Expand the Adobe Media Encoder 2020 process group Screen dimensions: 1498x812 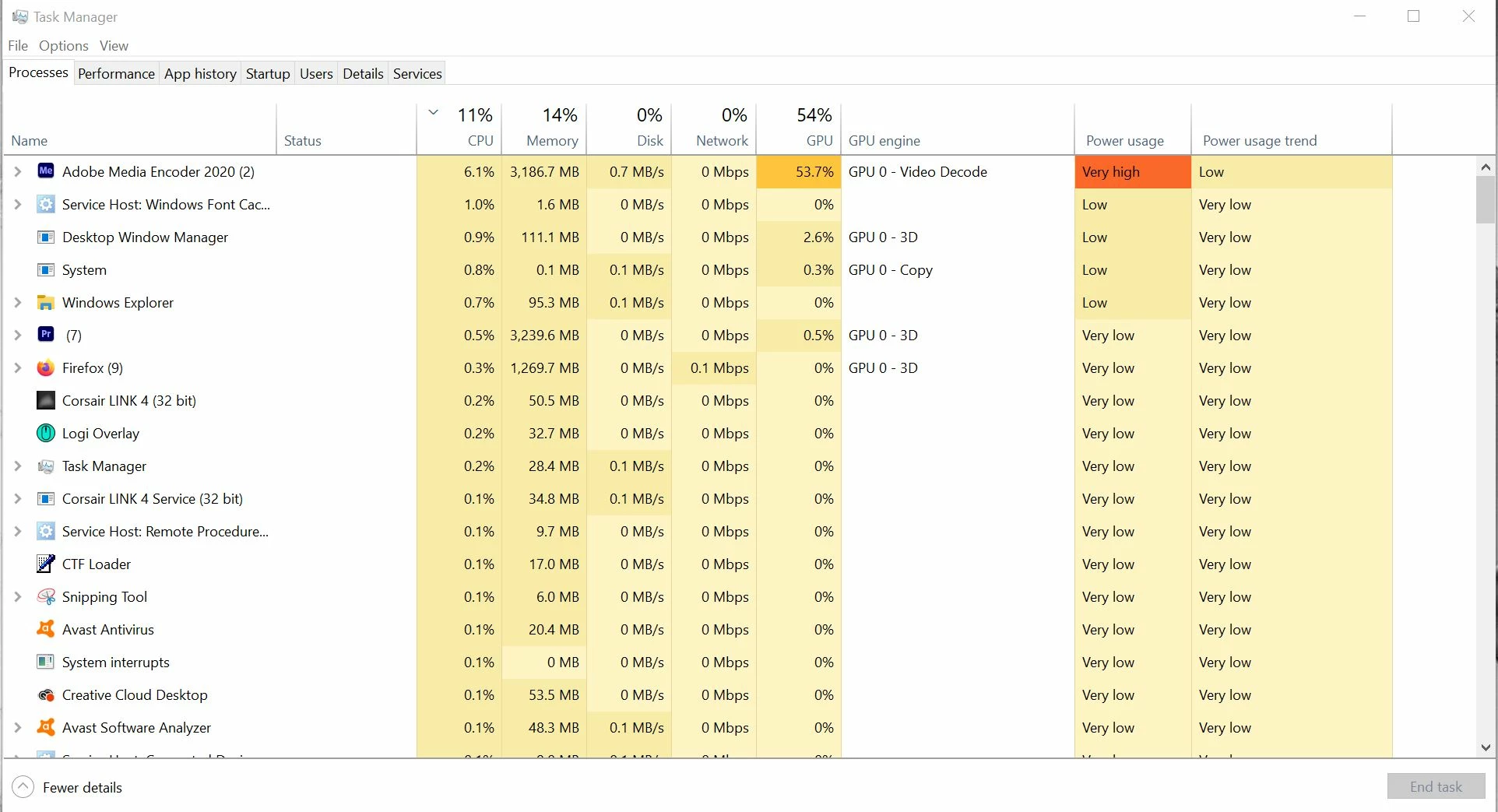coord(18,171)
